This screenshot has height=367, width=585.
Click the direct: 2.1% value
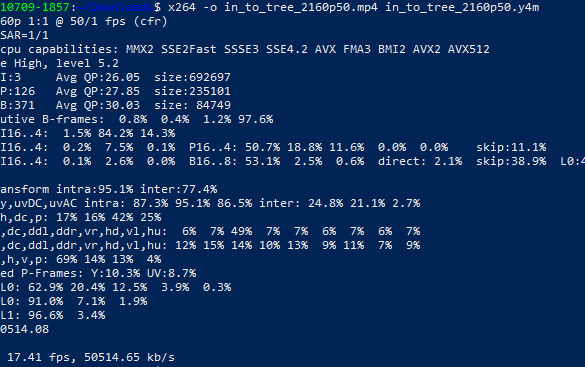point(420,161)
